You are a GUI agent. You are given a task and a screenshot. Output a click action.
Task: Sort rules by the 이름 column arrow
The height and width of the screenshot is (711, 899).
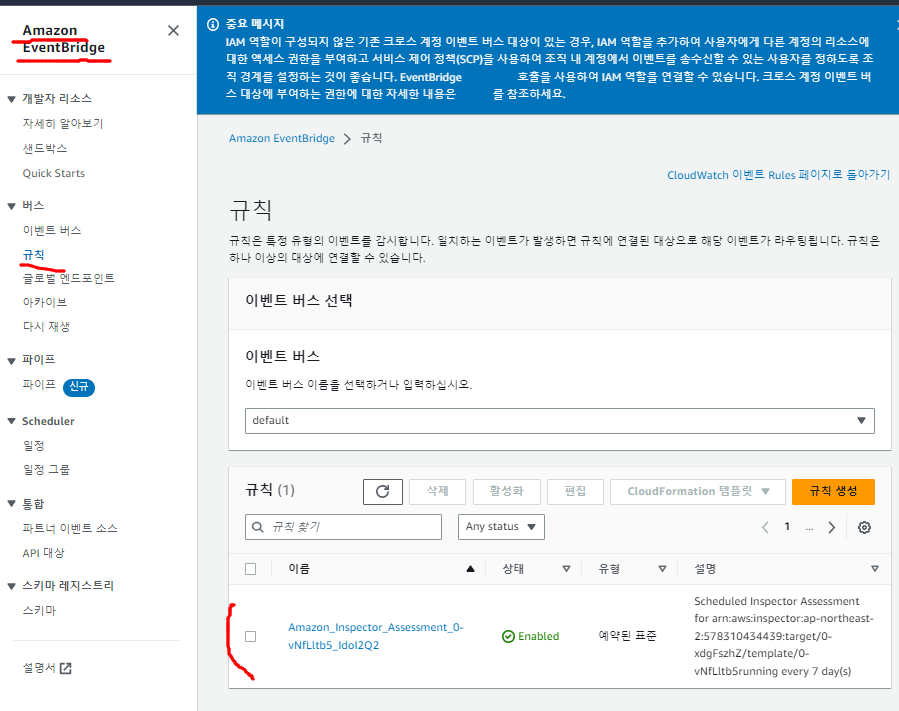pyautogui.click(x=470, y=569)
